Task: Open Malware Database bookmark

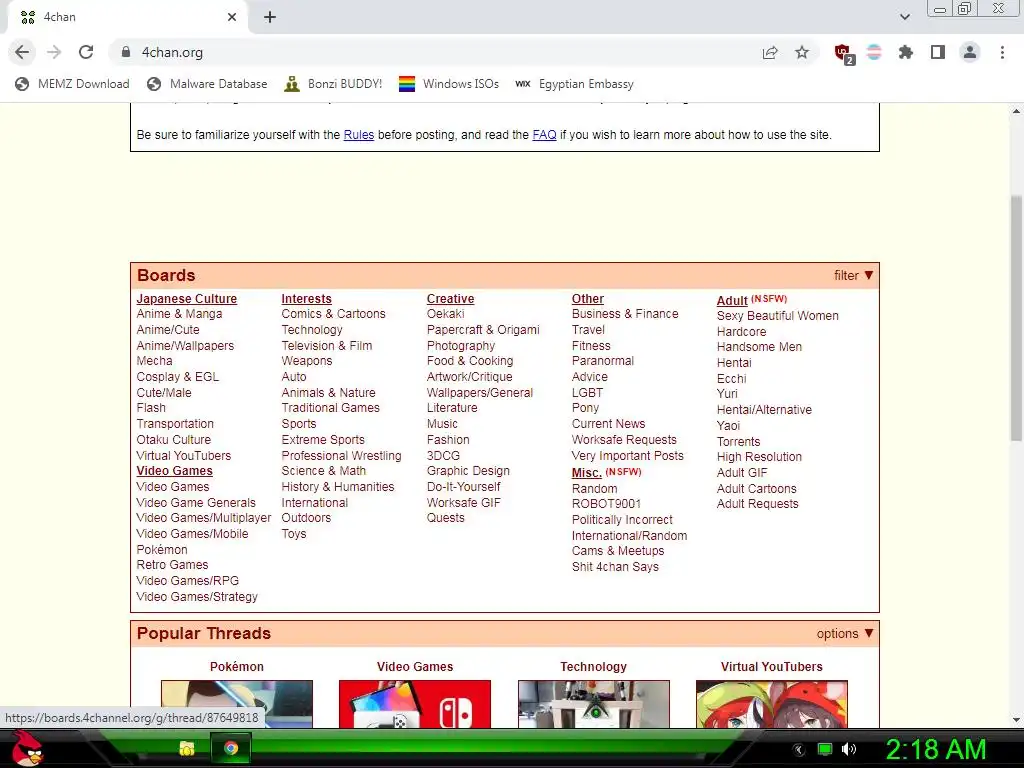Action: (207, 84)
